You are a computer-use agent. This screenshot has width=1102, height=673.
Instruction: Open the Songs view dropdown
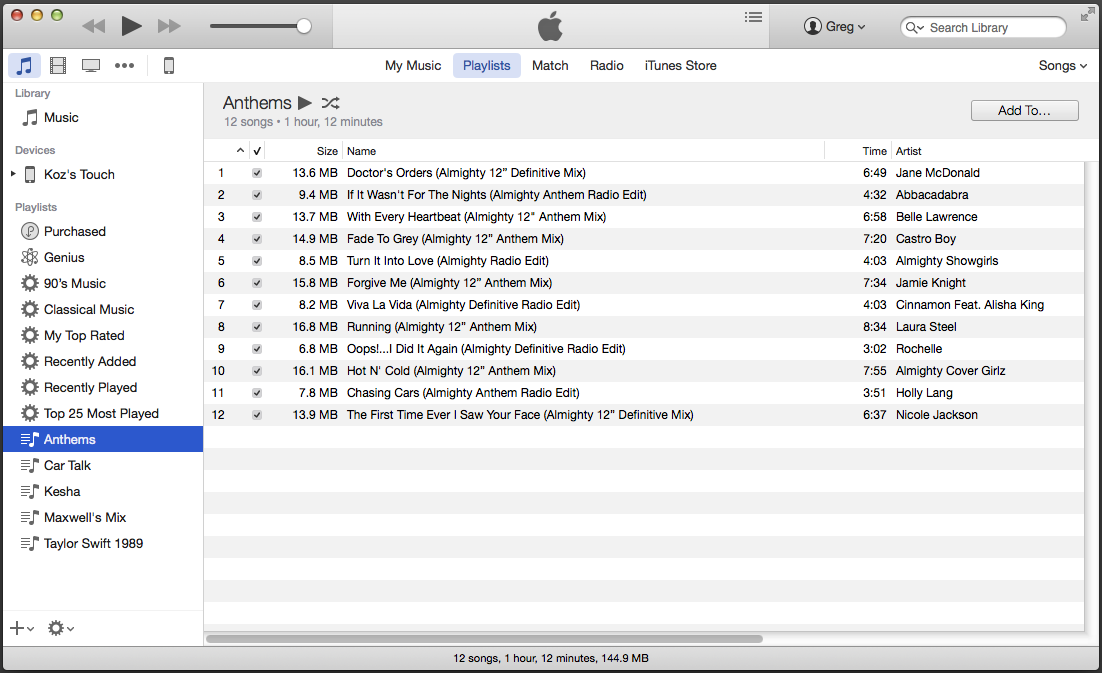(x=1063, y=65)
